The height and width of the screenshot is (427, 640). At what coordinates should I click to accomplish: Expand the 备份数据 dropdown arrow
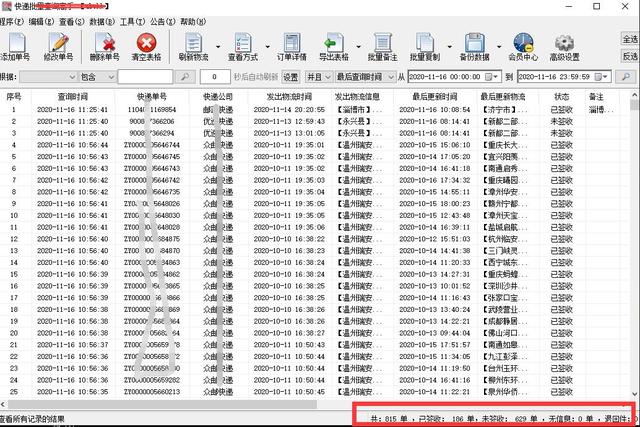point(499,47)
